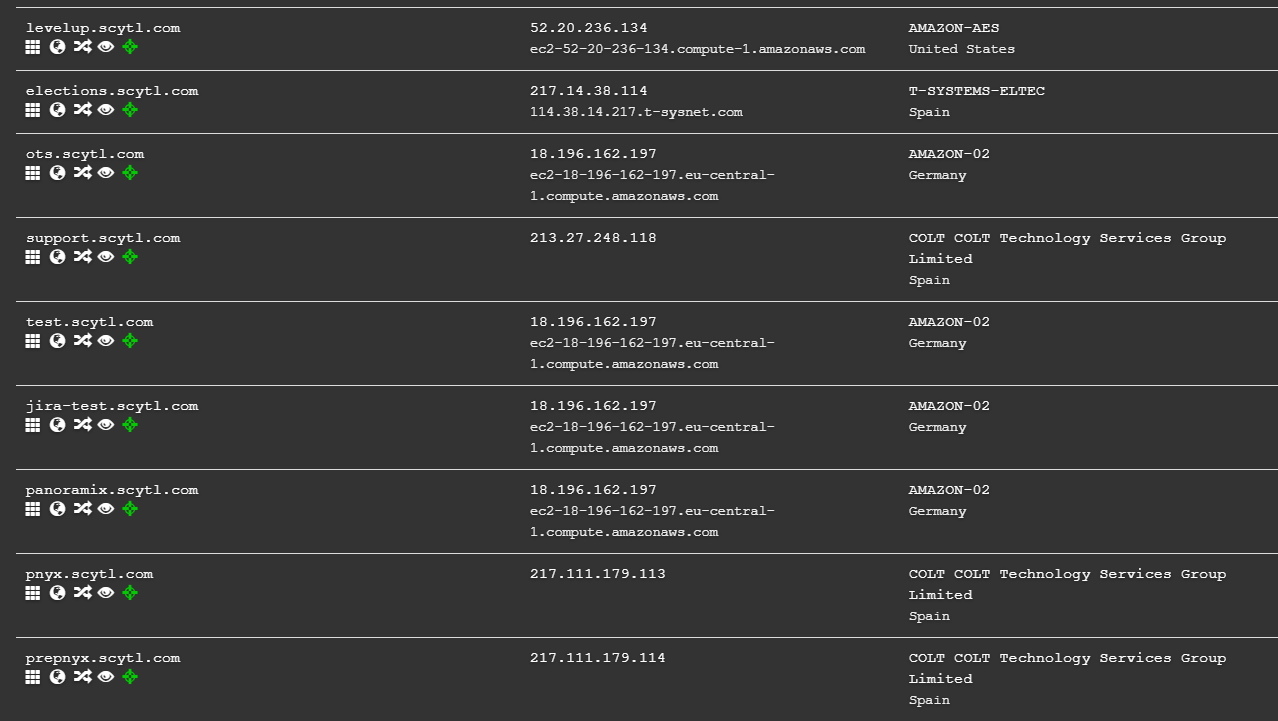
Task: Click the eye icon under ots.scytl.com
Action: pos(106,173)
